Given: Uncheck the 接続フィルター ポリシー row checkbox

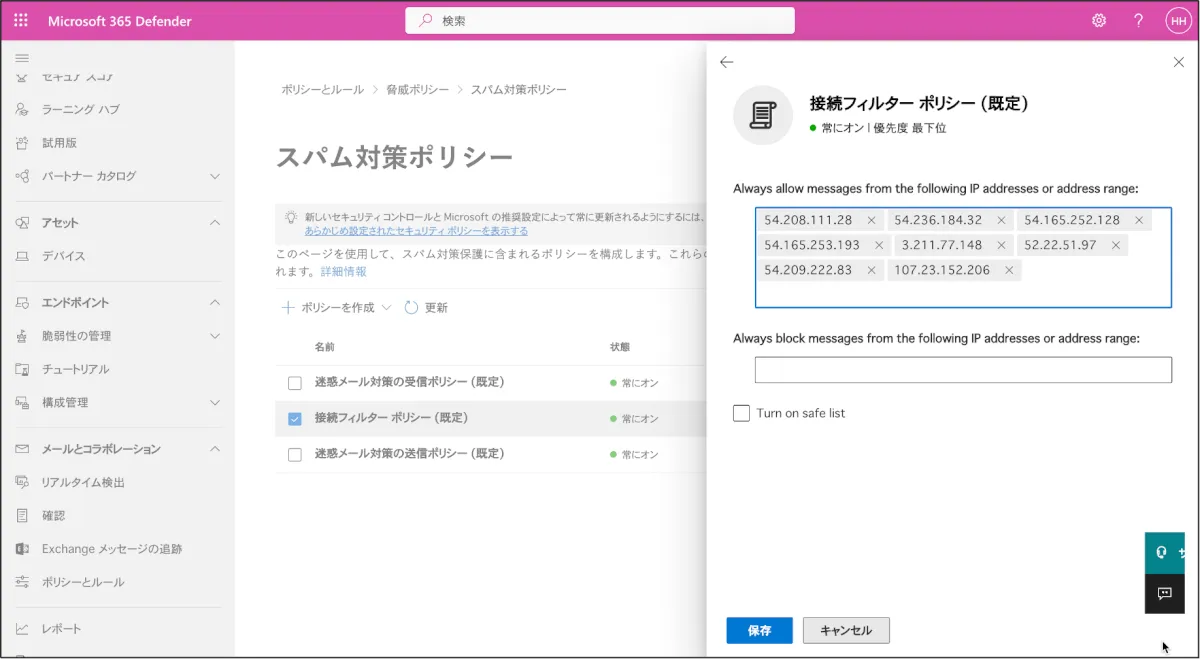Looking at the screenshot, I should tap(294, 418).
